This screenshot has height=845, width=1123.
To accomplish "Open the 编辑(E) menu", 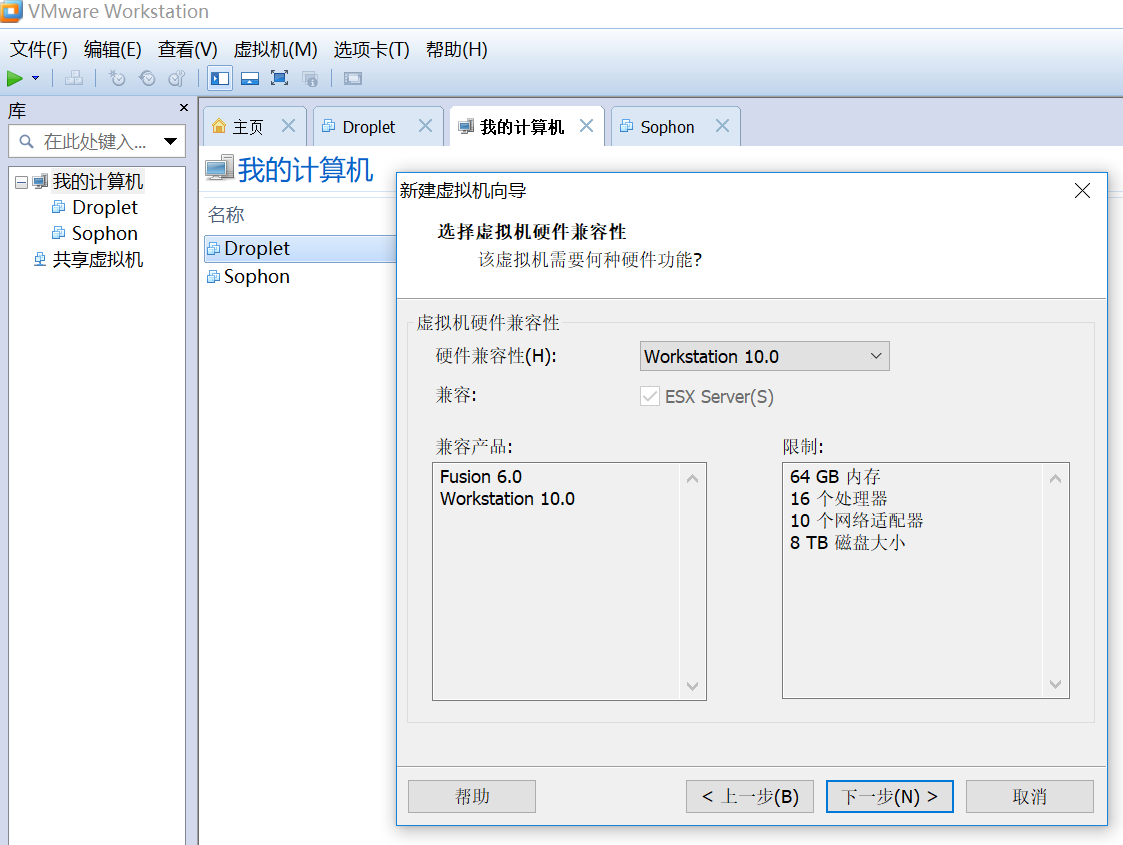I will pyautogui.click(x=112, y=49).
